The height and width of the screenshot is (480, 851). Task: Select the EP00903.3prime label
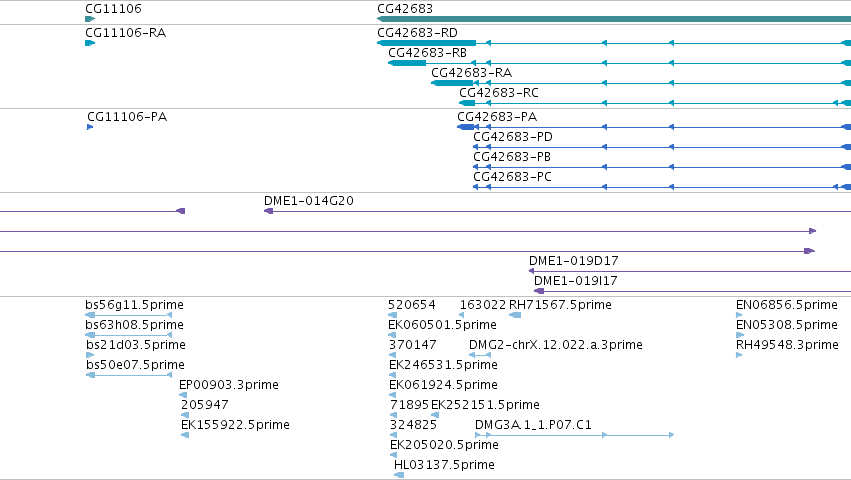229,385
